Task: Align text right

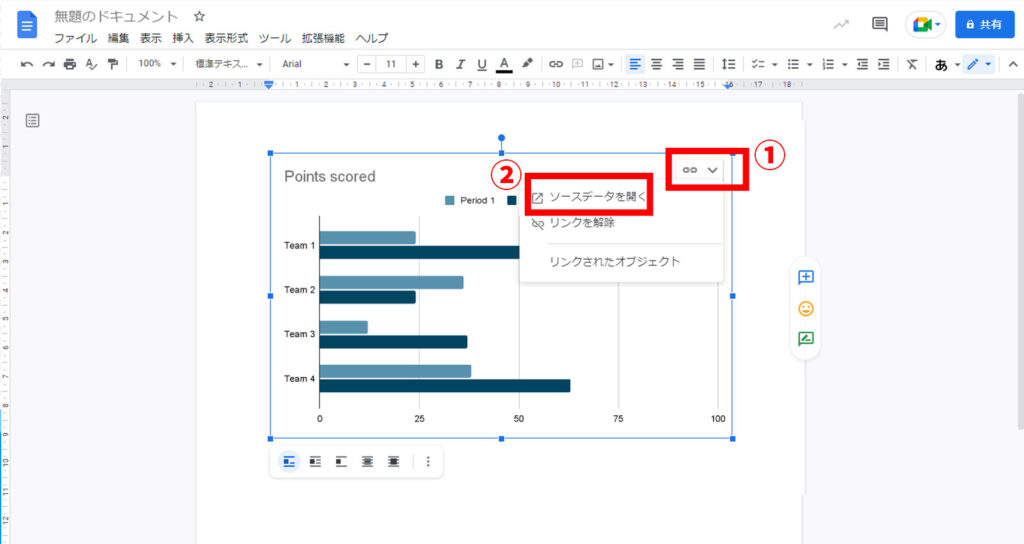Action: 678,64
